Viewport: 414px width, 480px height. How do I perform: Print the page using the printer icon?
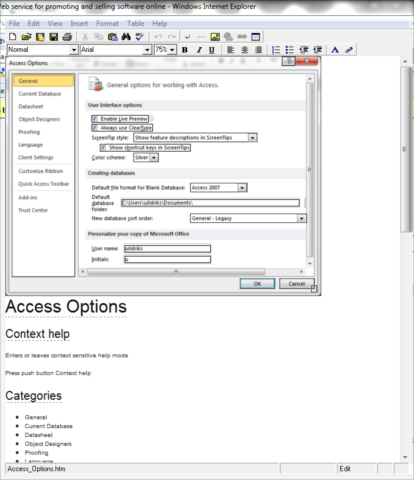tap(67, 37)
